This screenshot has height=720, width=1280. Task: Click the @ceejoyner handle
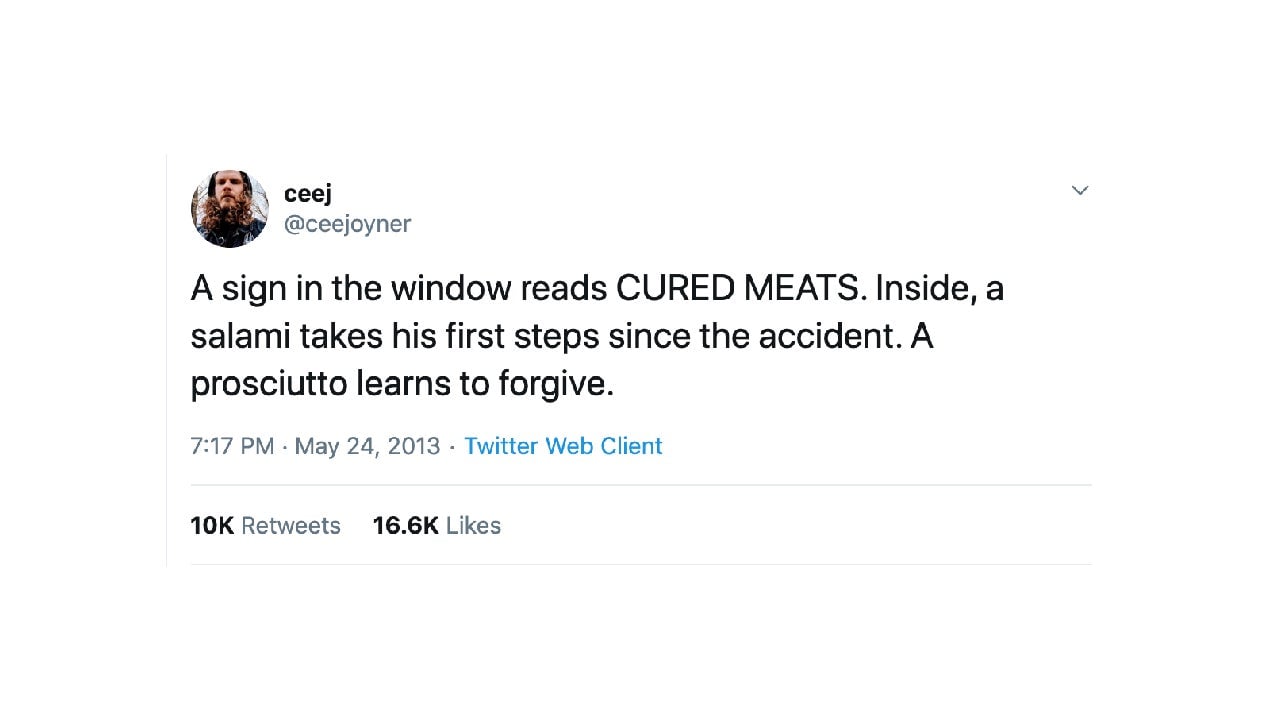pyautogui.click(x=347, y=224)
